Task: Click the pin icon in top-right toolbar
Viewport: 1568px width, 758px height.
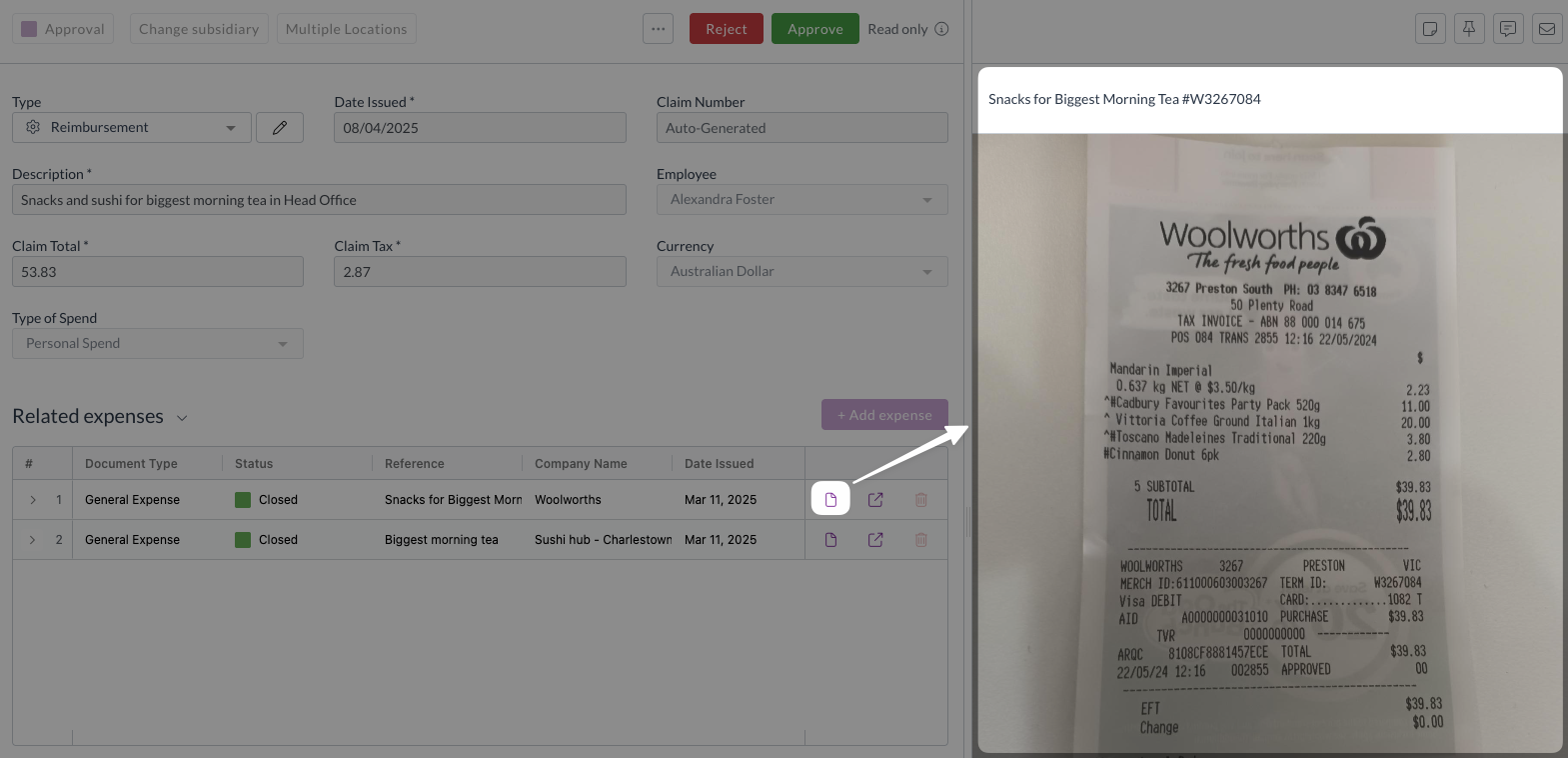Action: pos(1469,29)
